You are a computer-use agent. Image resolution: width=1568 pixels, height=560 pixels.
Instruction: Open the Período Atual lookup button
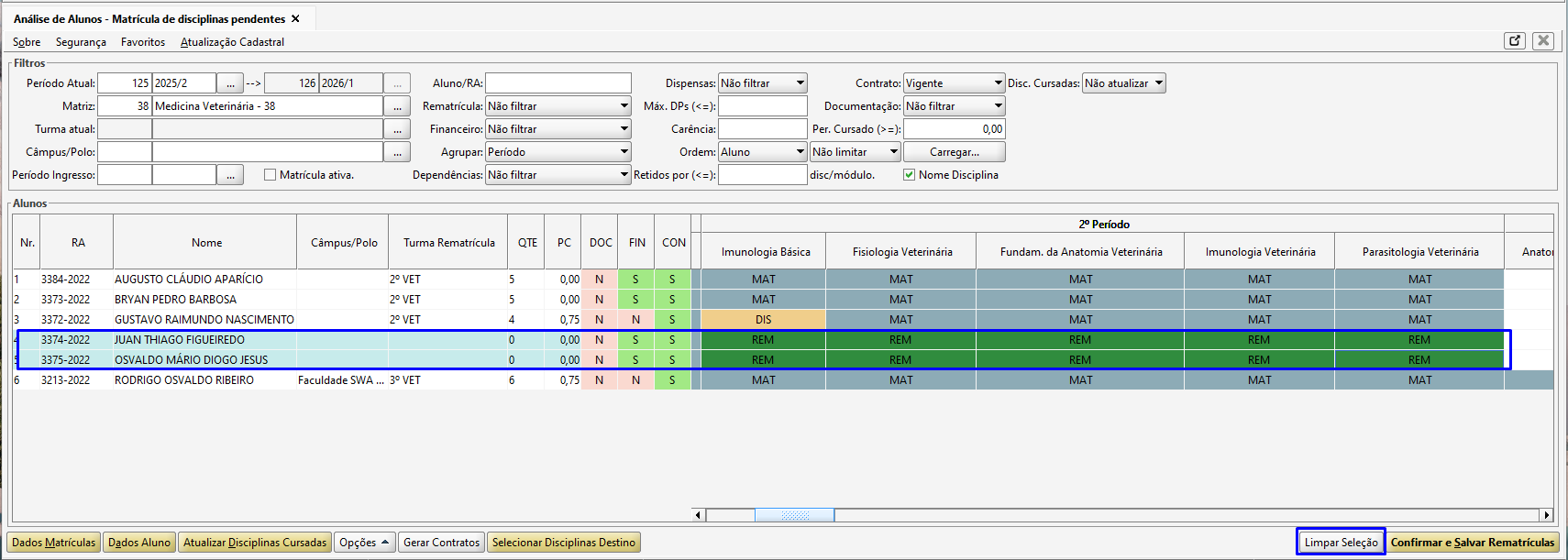(230, 83)
